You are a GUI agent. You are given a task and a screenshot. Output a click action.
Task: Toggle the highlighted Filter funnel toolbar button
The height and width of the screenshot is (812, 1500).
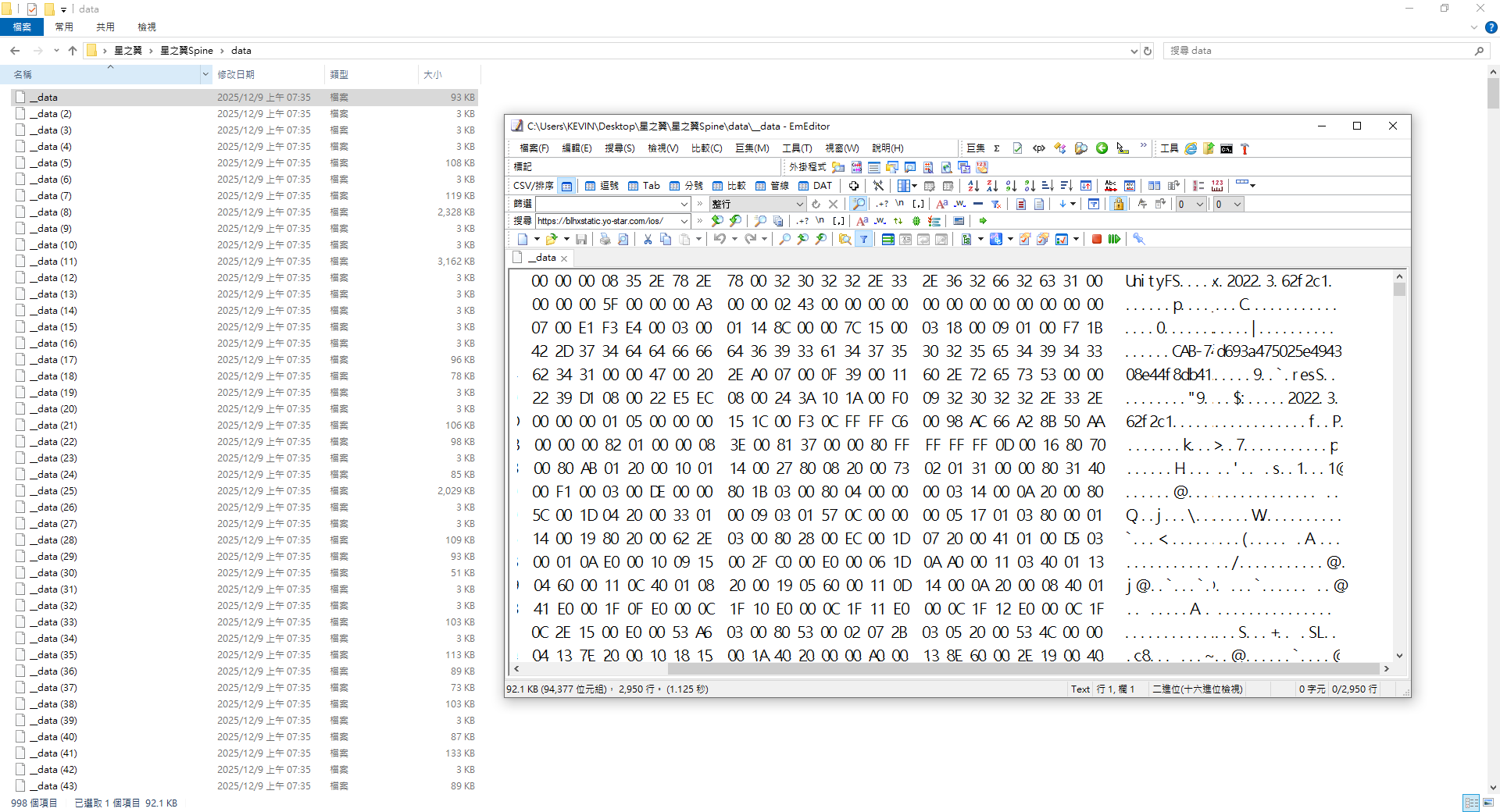pyautogui.click(x=863, y=240)
